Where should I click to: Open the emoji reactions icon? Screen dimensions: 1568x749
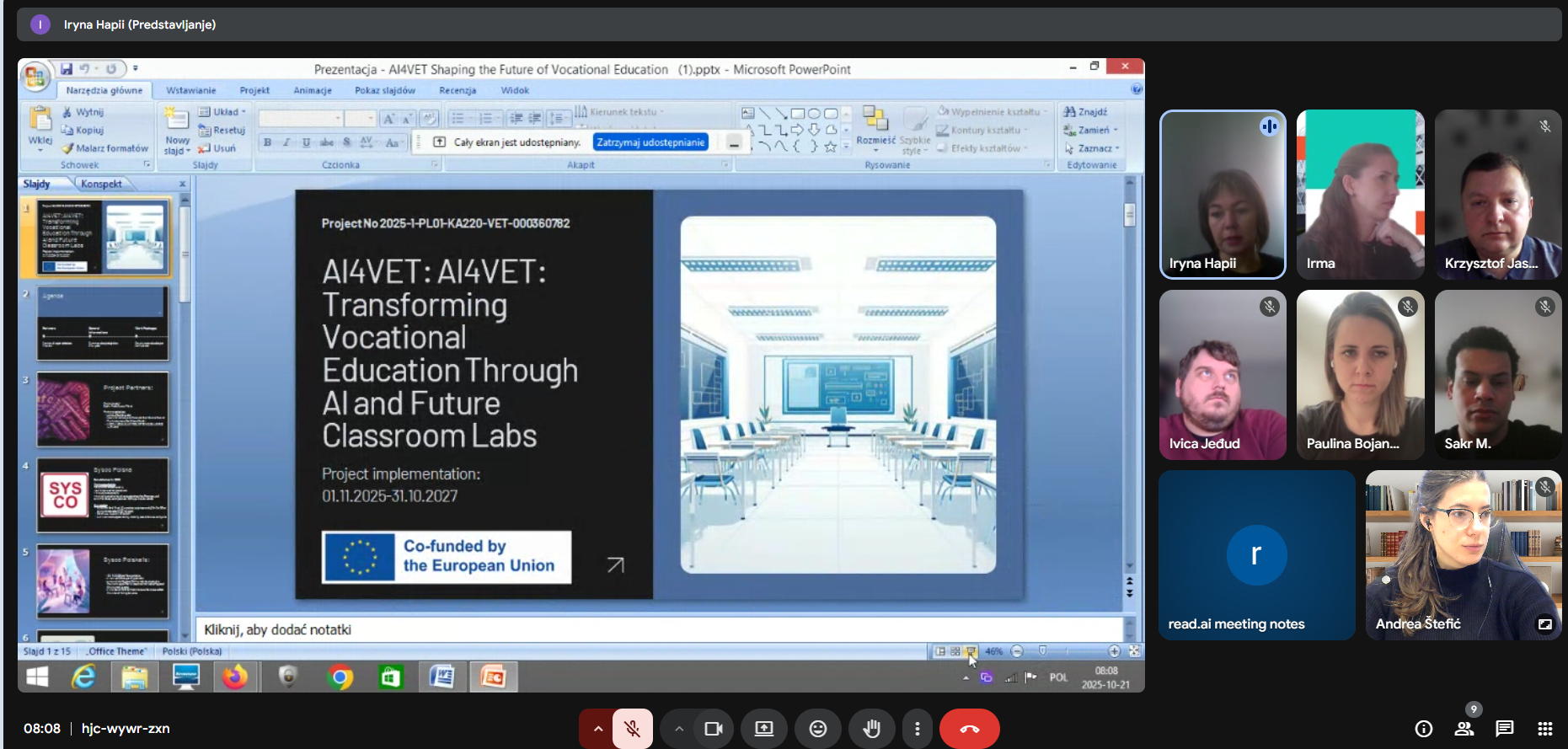click(817, 729)
